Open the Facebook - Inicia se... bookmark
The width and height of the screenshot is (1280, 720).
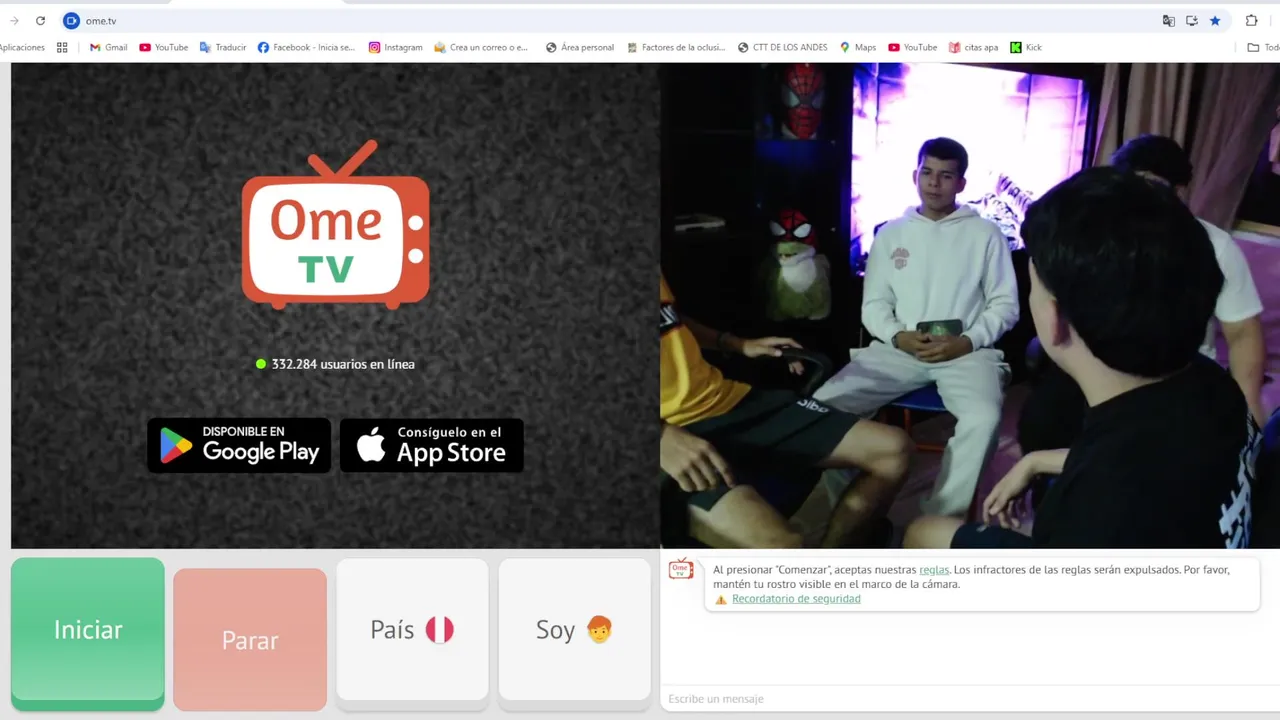pyautogui.click(x=306, y=47)
